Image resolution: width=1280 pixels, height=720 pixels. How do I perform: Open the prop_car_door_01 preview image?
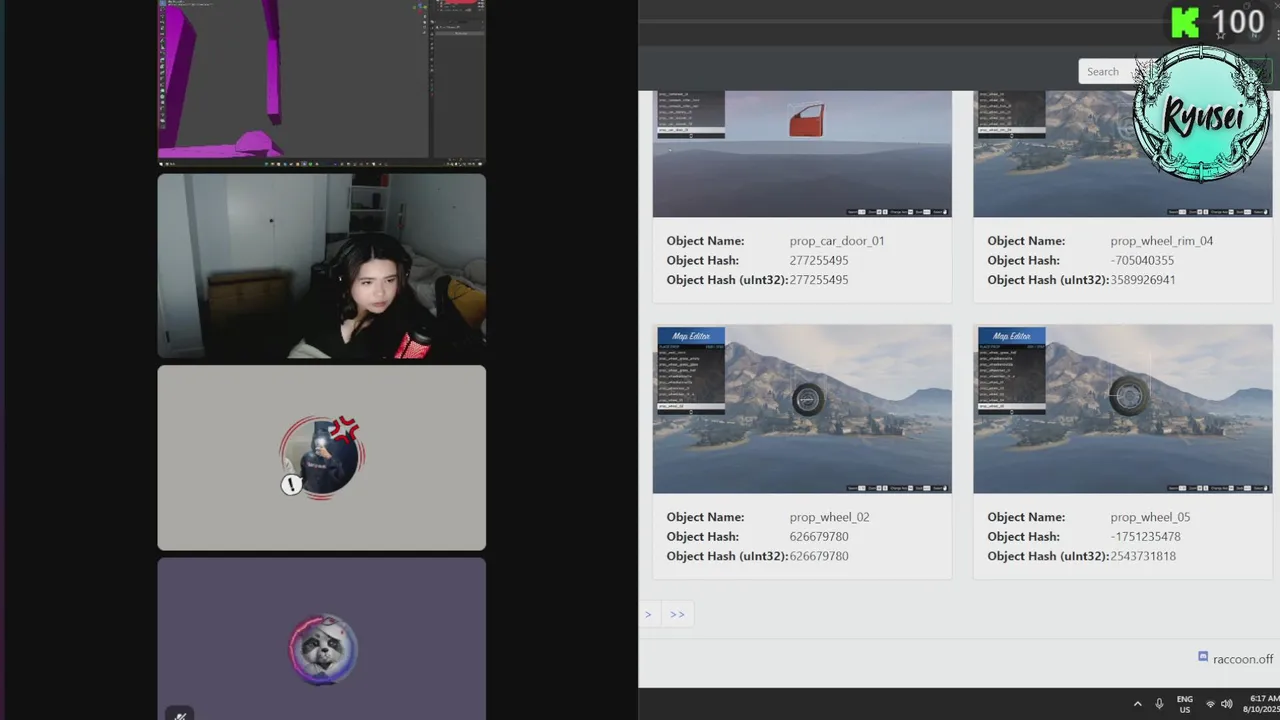coord(802,153)
